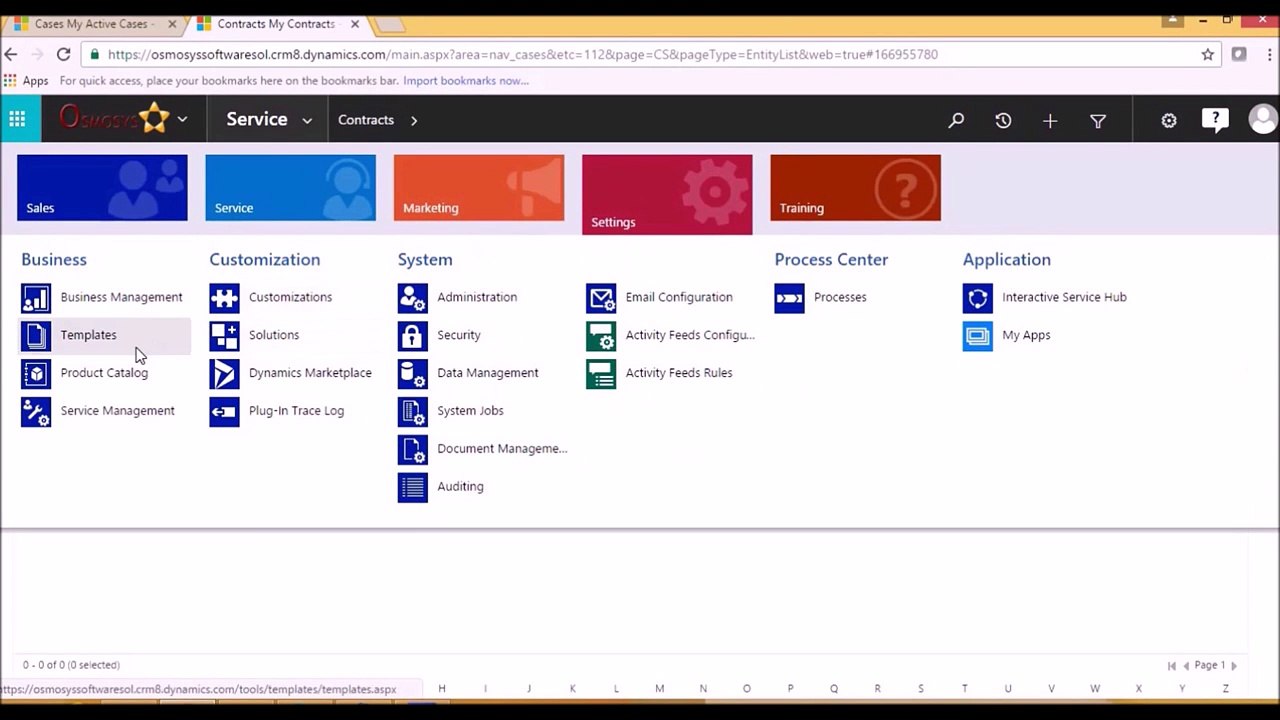Click the quick create plus icon

coord(1050,120)
